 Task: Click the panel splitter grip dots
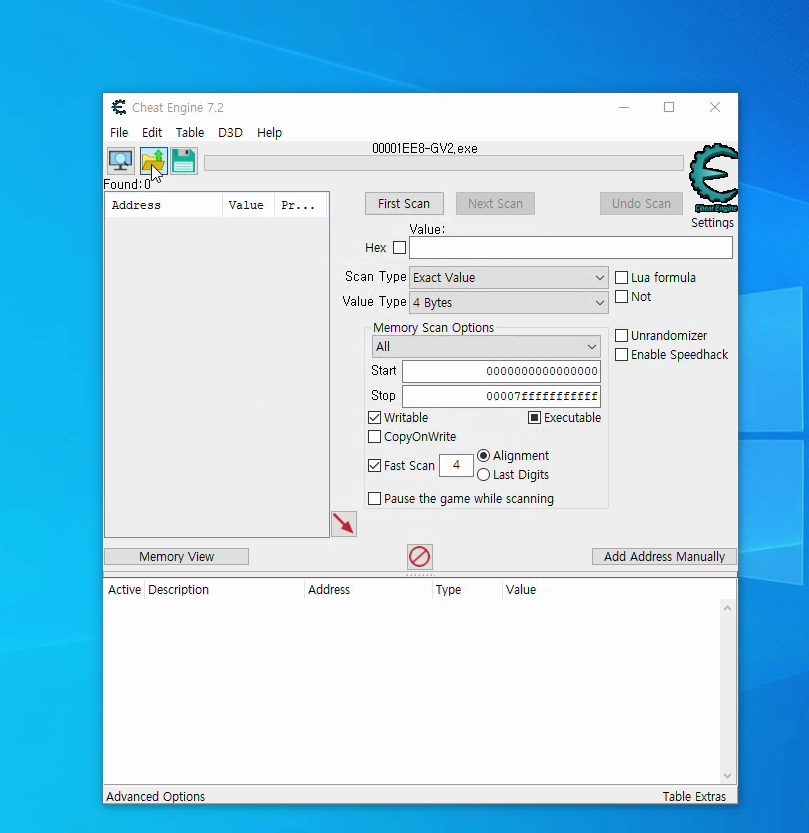pyautogui.click(x=420, y=574)
